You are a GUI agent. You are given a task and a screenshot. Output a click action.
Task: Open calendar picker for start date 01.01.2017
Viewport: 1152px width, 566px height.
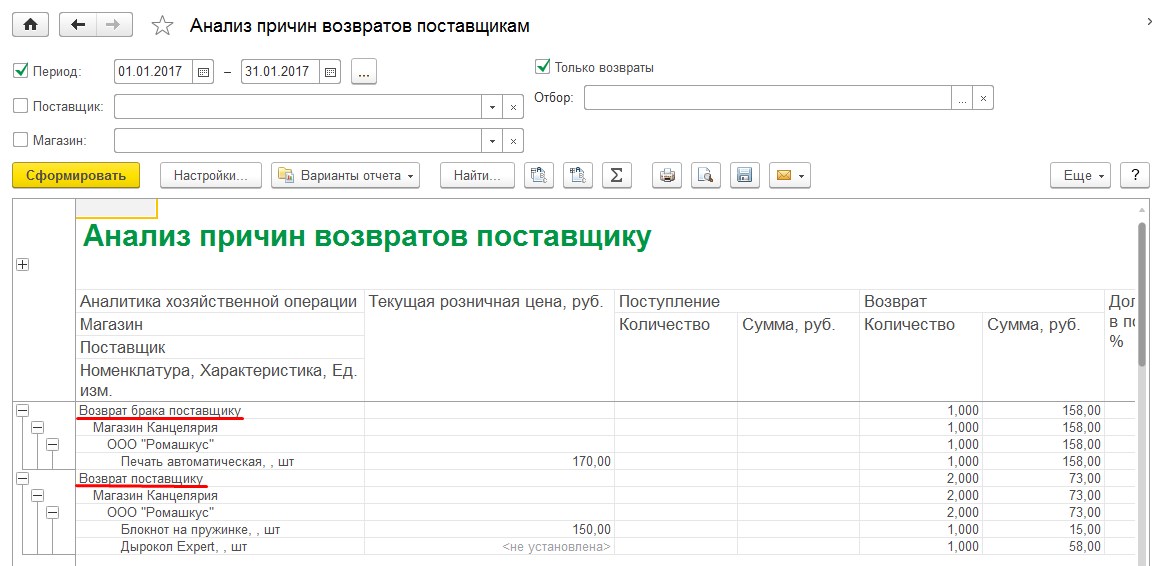pos(203,72)
